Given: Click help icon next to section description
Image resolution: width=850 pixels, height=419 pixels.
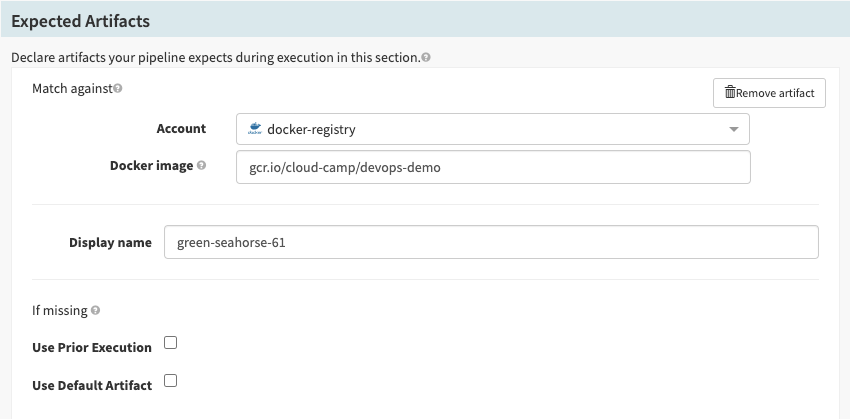Looking at the screenshot, I should point(427,58).
